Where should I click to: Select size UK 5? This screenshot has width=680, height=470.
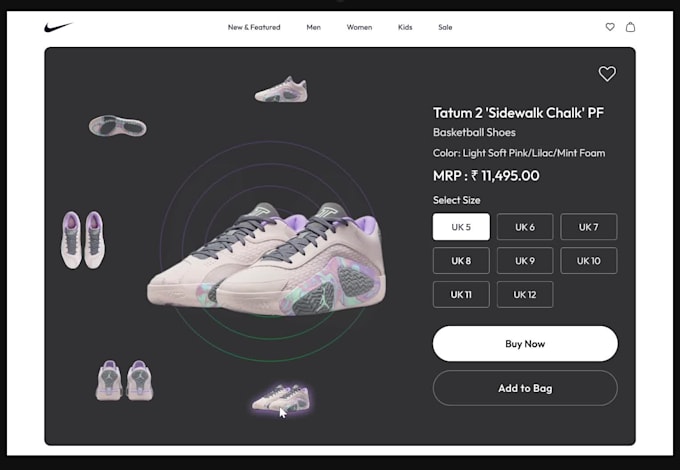[x=461, y=227]
